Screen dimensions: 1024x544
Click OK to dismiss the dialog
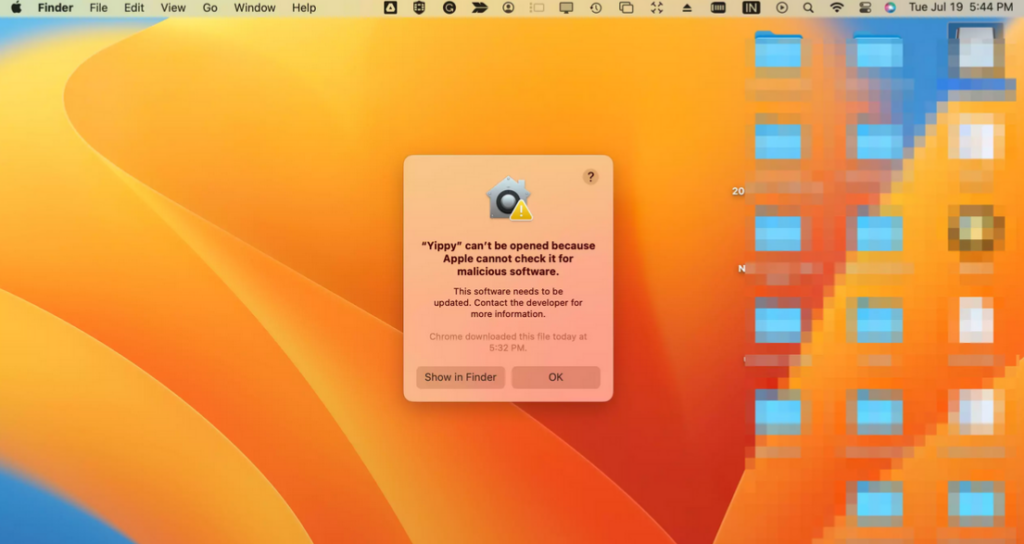tap(556, 377)
